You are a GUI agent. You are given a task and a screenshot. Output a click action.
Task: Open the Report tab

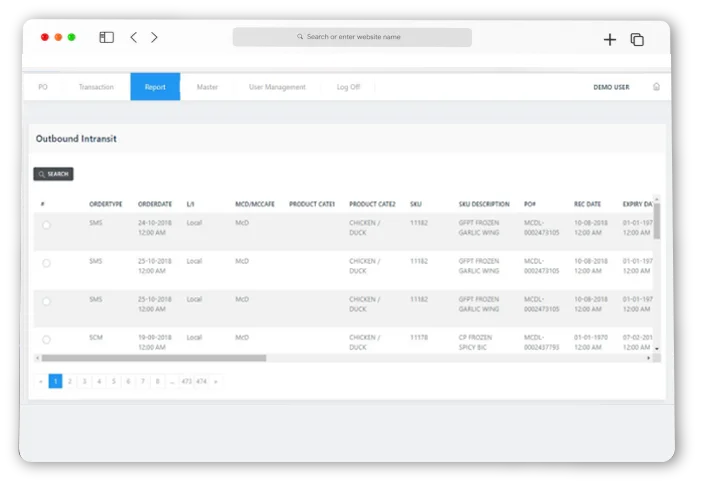click(x=155, y=87)
